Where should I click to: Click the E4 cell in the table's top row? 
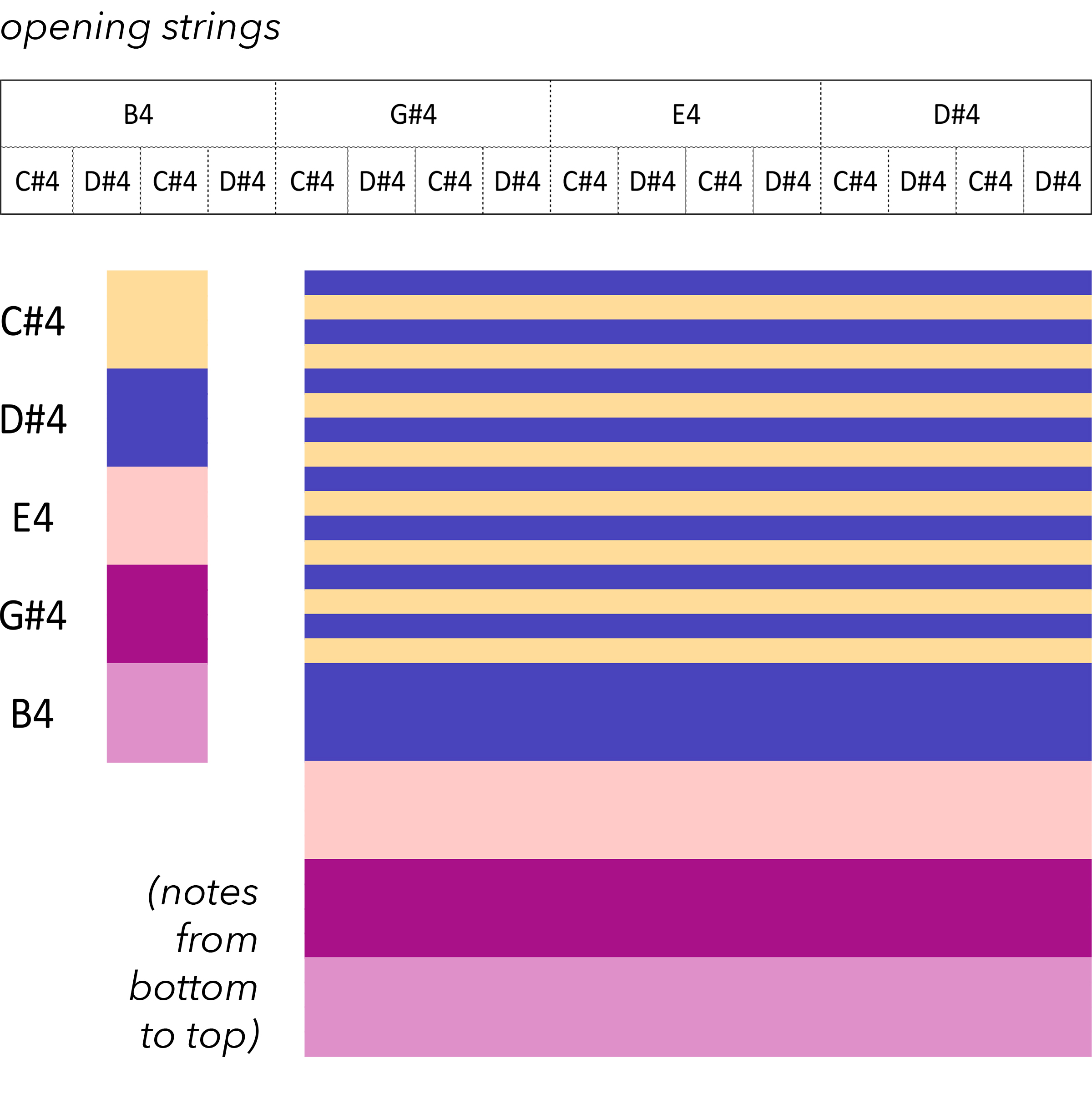[686, 114]
